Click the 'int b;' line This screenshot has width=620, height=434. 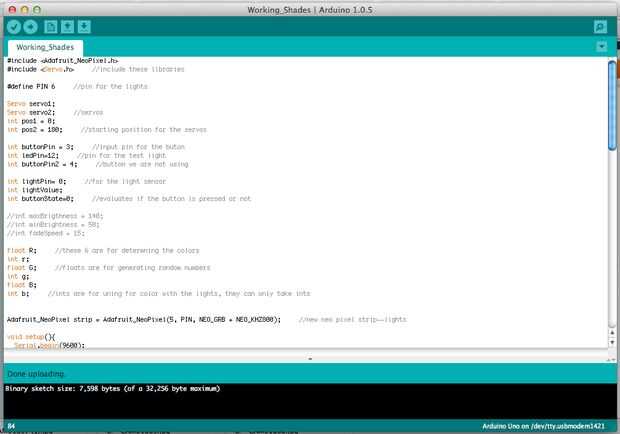pyautogui.click(x=18, y=294)
